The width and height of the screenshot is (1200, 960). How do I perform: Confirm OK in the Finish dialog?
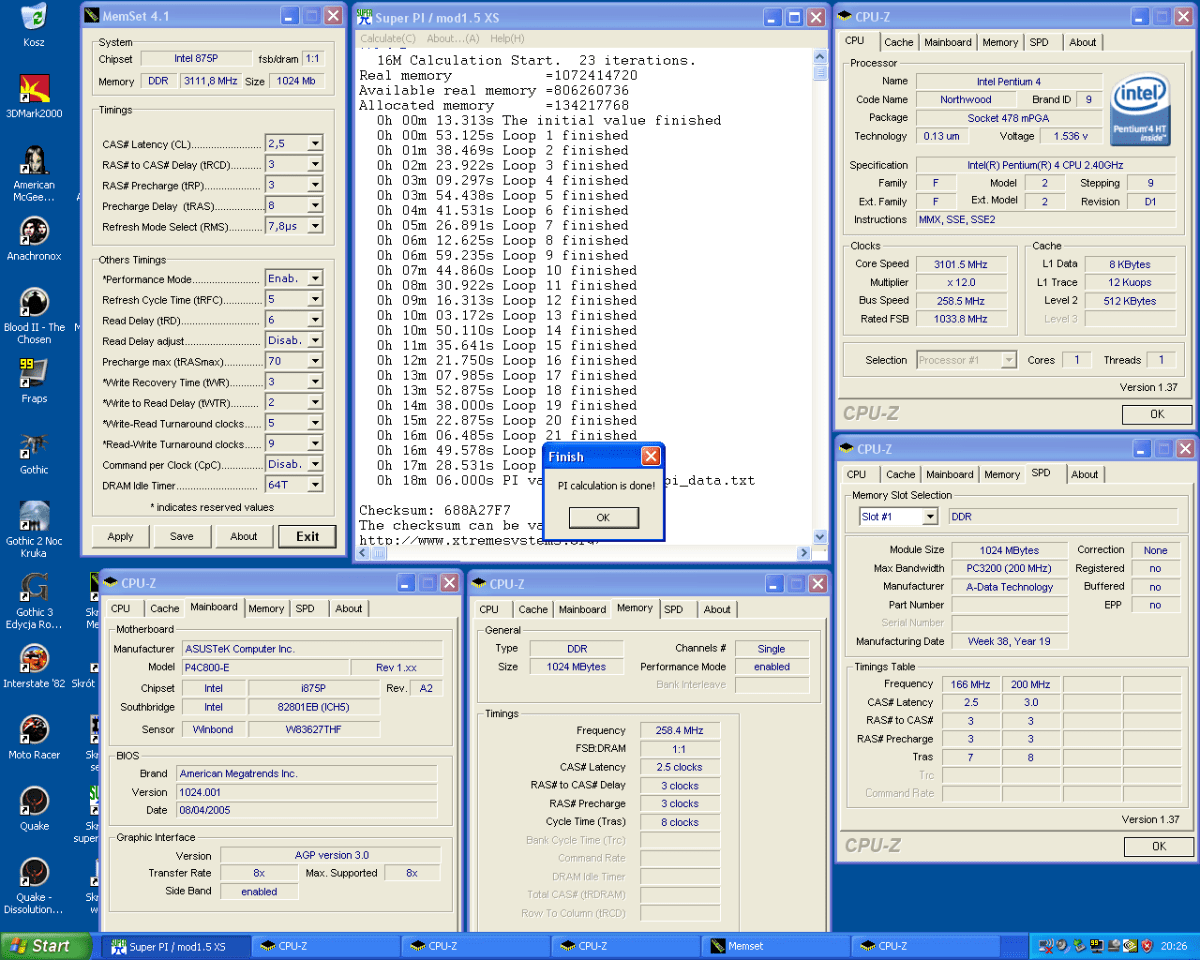pyautogui.click(x=603, y=517)
